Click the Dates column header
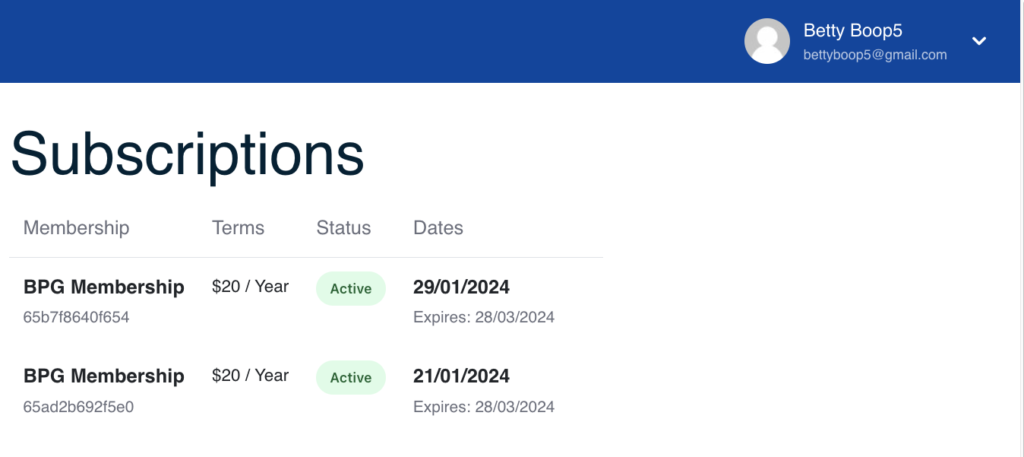Screen dimensions: 1024x457 pos(438,228)
